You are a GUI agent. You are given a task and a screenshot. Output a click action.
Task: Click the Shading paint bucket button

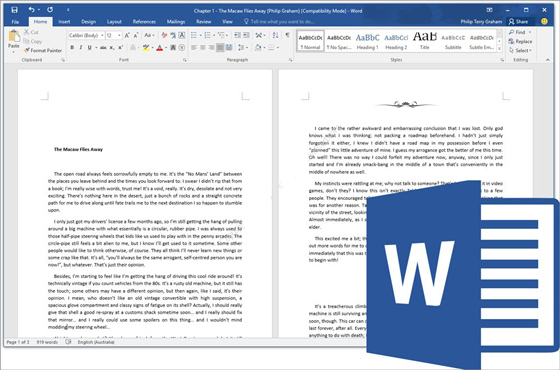click(x=258, y=48)
